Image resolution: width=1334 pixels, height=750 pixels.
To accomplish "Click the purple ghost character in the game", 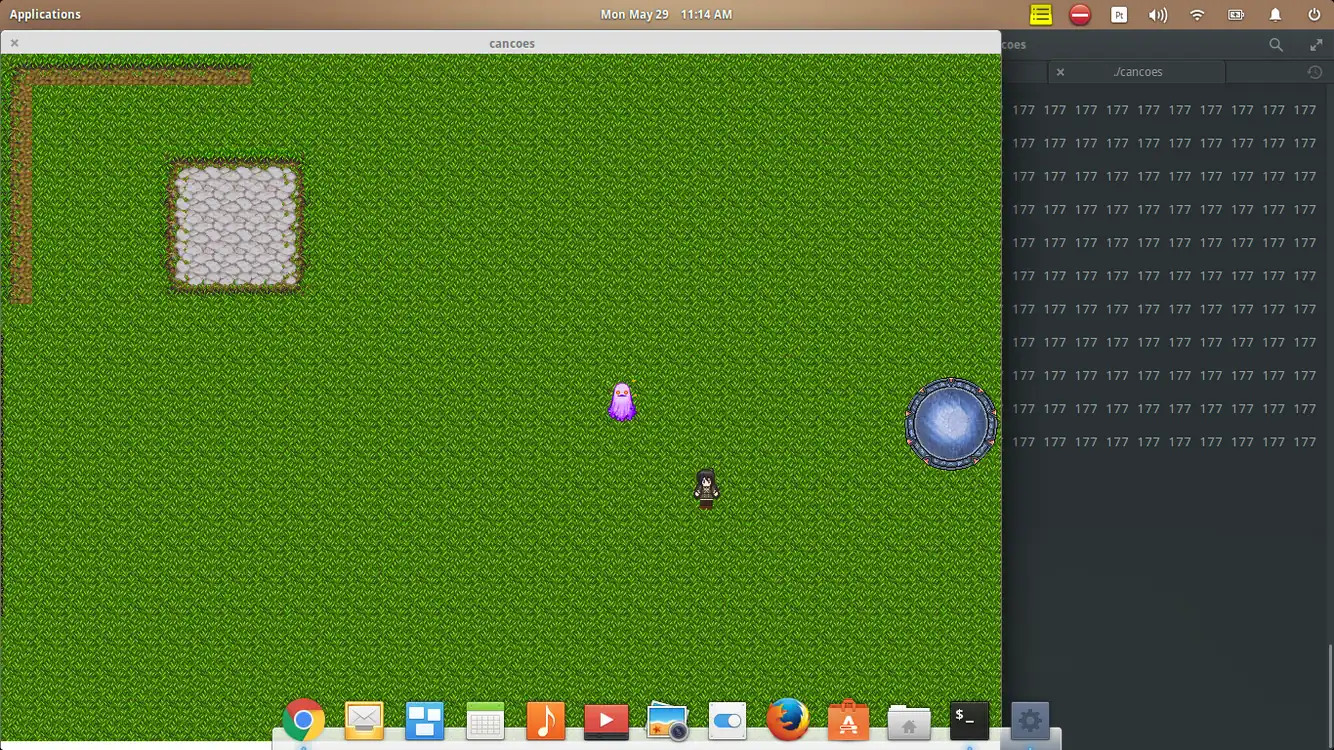I will coord(622,402).
